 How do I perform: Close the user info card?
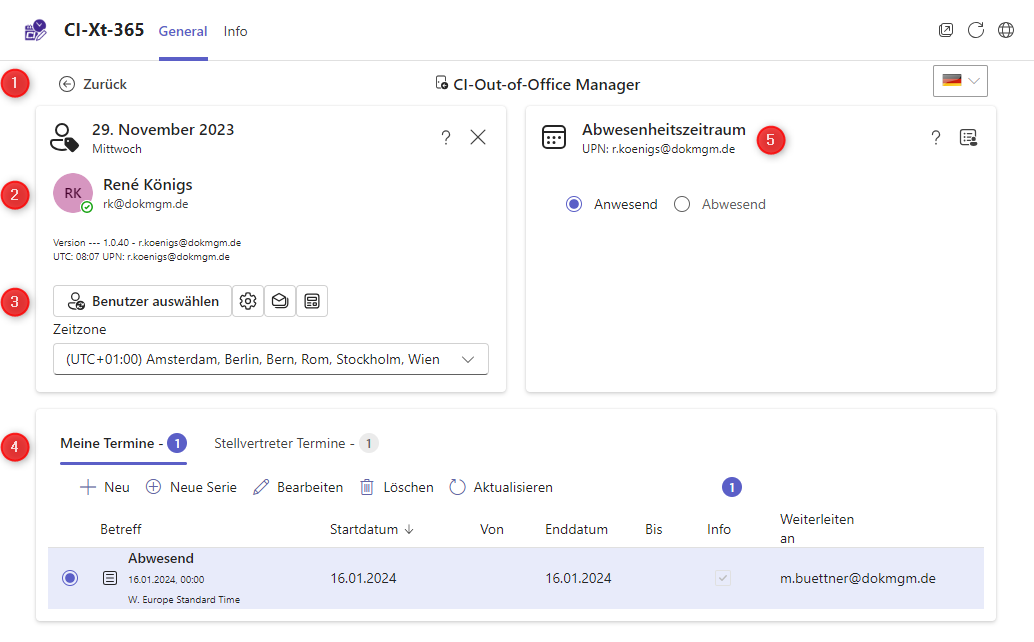point(478,138)
